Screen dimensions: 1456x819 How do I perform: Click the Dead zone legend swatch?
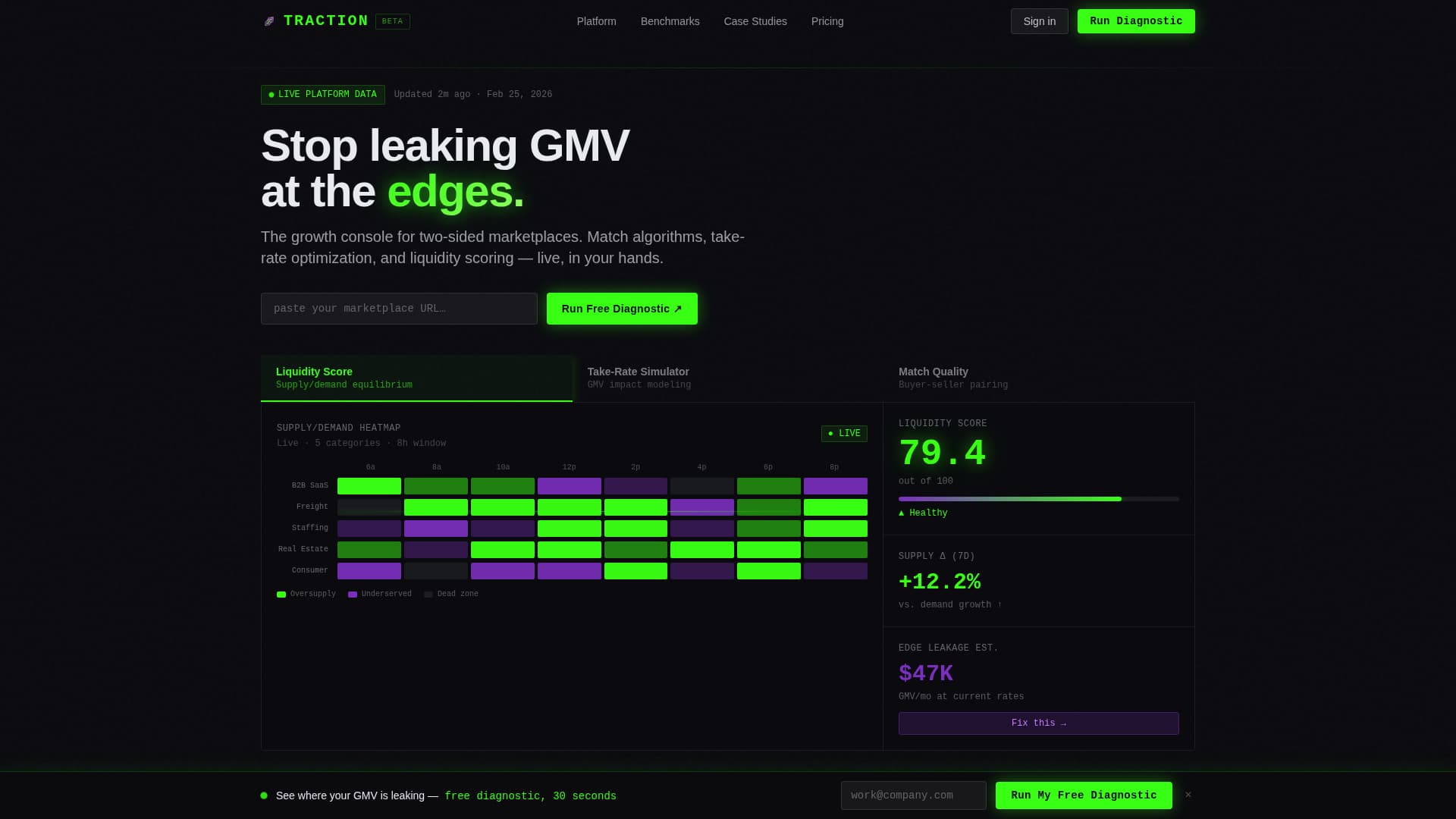pos(428,595)
